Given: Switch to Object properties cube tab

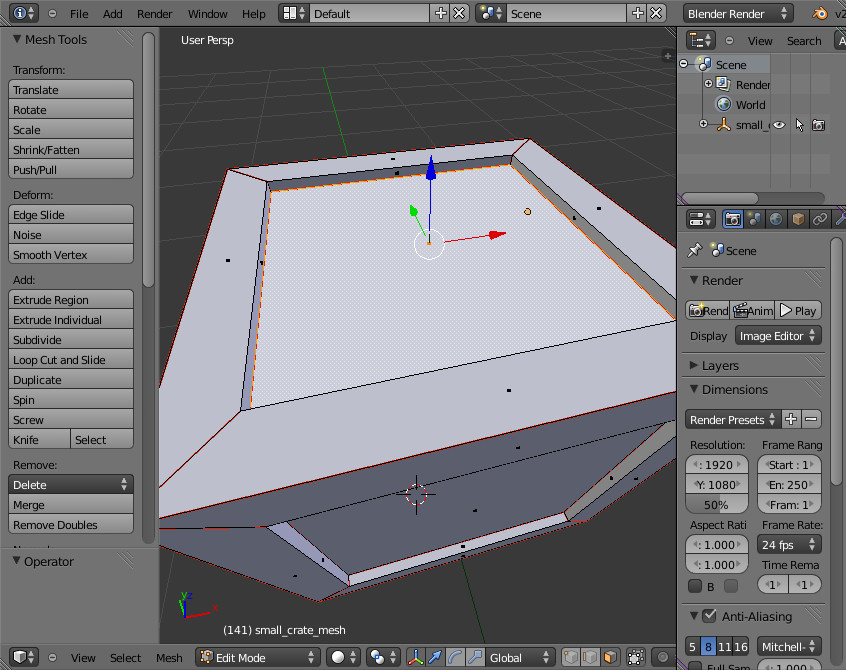Looking at the screenshot, I should tap(798, 219).
